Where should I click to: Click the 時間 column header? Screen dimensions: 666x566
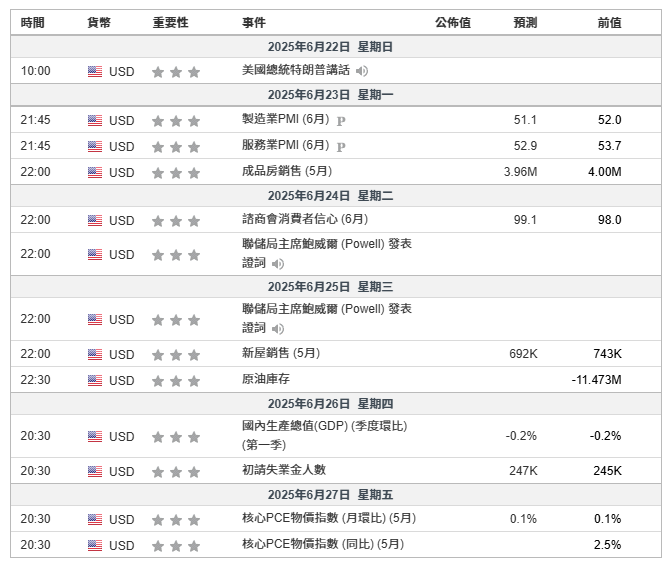click(33, 23)
